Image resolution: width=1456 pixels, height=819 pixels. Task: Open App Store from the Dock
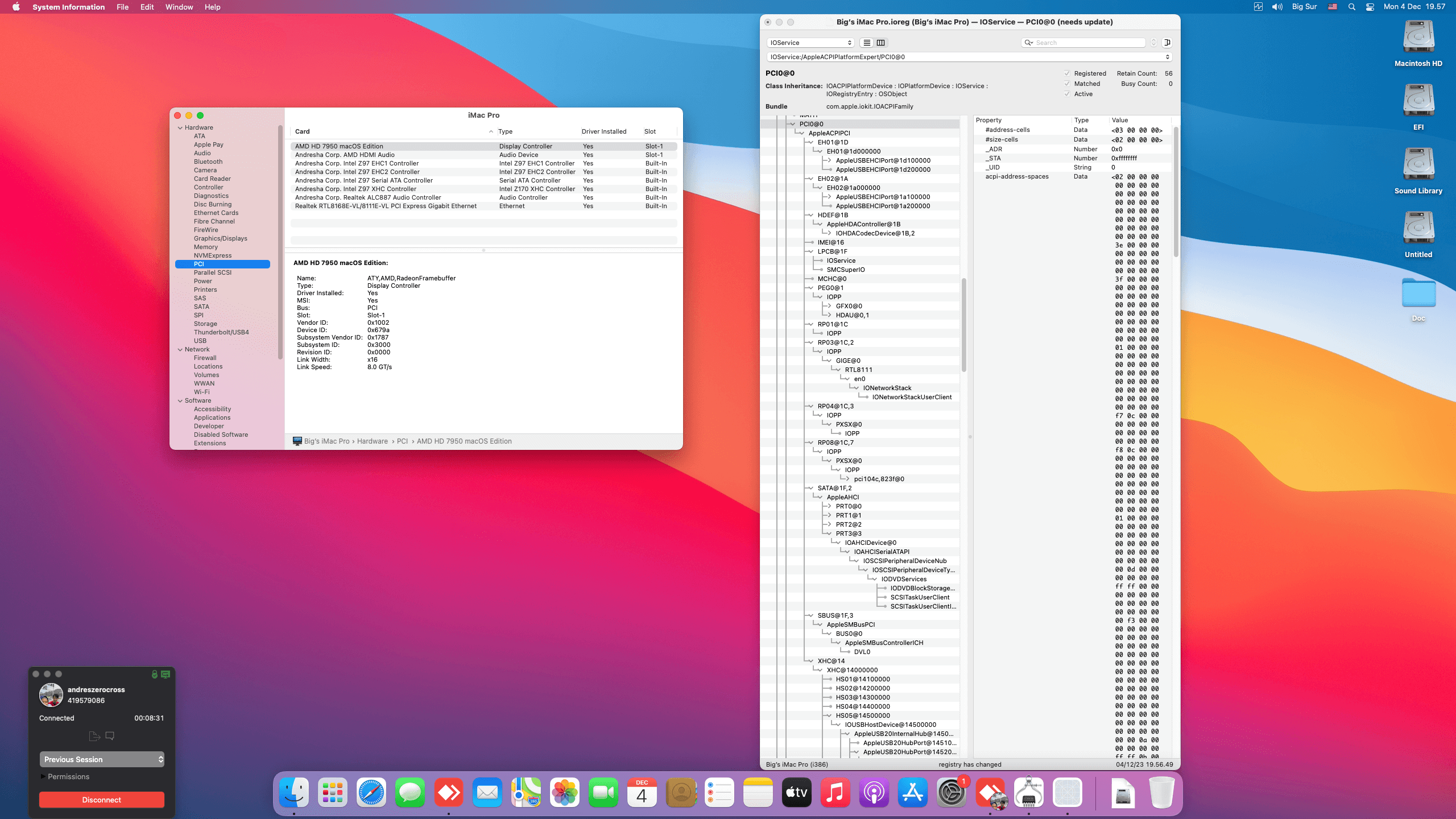coord(913,792)
